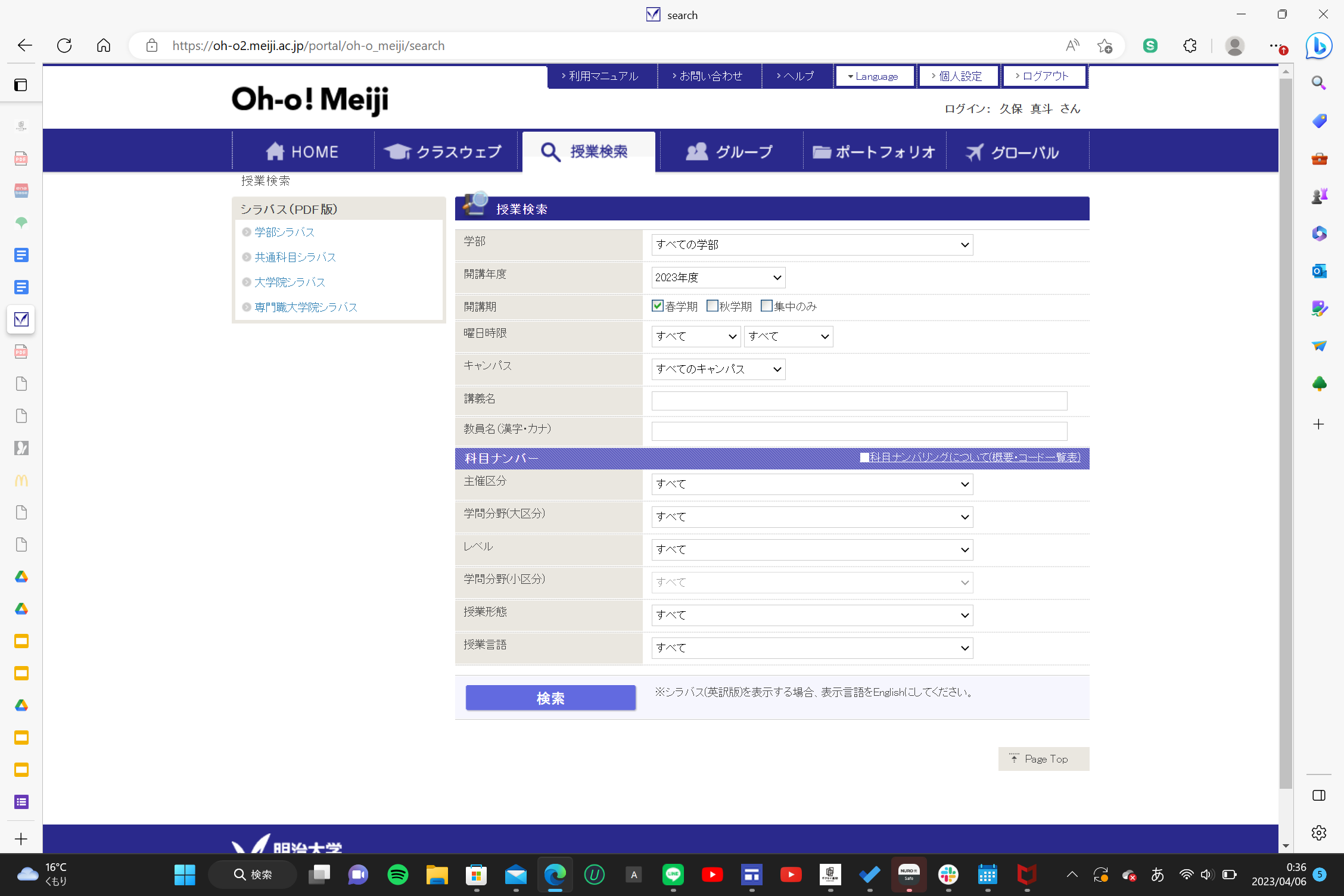Viewport: 1344px width, 896px height.
Task: Click the add to favorites star icon
Action: click(1105, 45)
